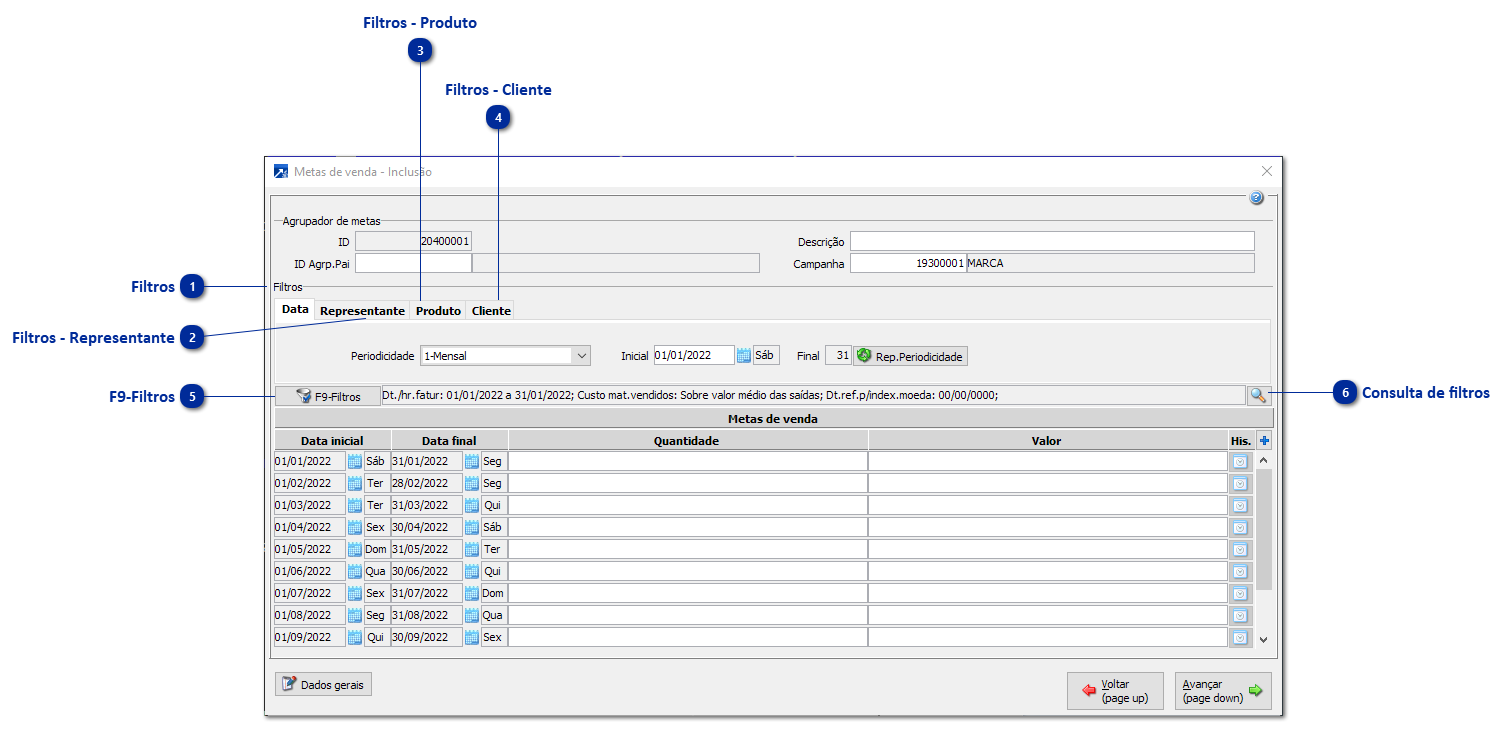This screenshot has height=732, width=1506.
Task: Open history for the 01/06/2022 row
Action: (x=1240, y=571)
